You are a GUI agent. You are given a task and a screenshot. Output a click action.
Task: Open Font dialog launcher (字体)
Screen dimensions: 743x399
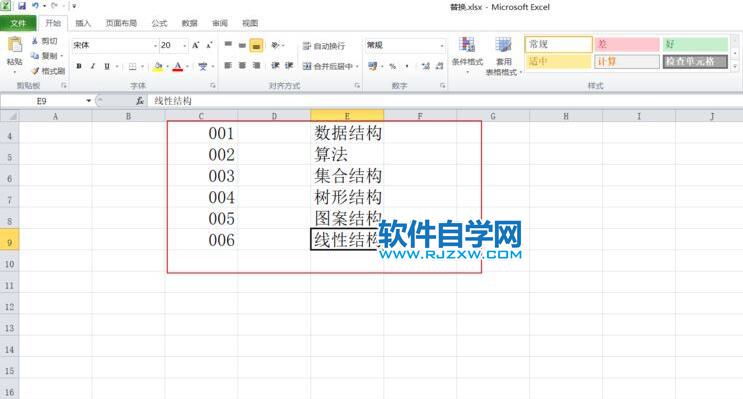point(212,86)
